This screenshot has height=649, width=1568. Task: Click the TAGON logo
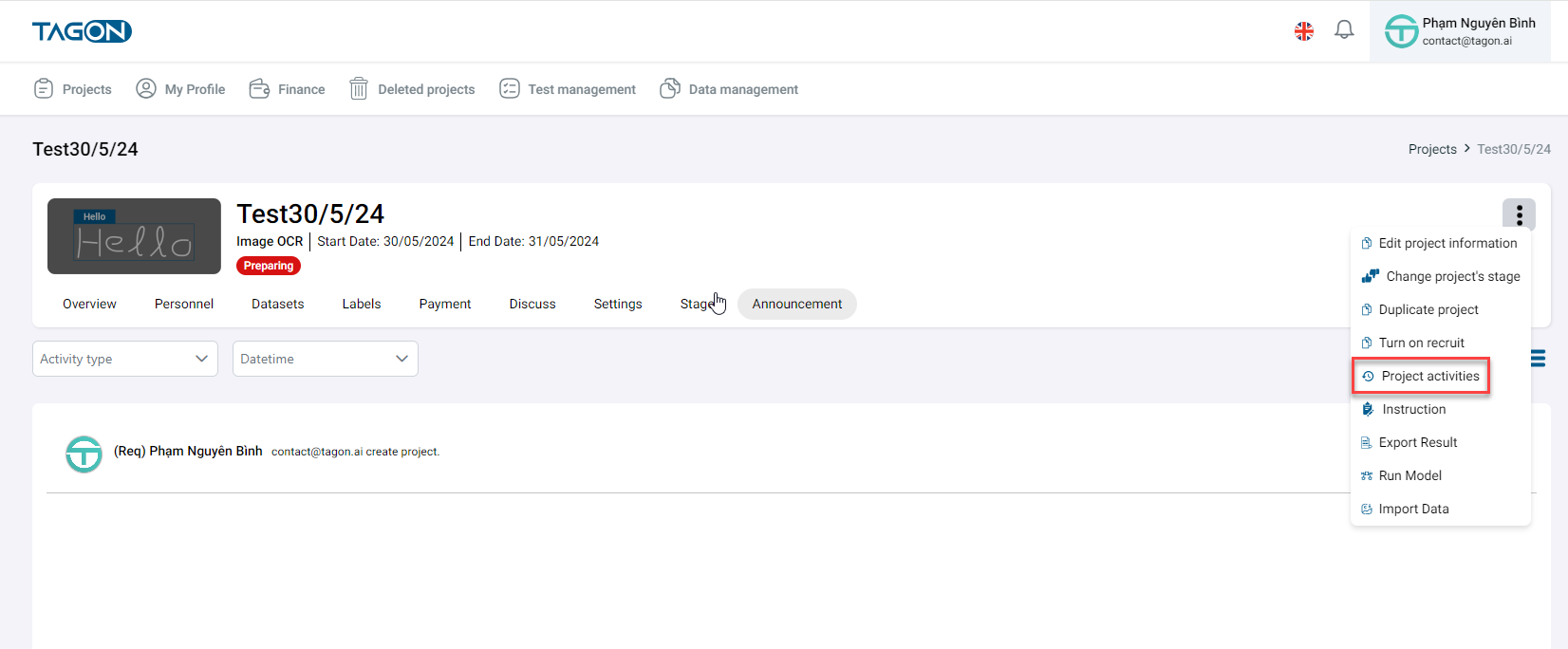(x=82, y=31)
